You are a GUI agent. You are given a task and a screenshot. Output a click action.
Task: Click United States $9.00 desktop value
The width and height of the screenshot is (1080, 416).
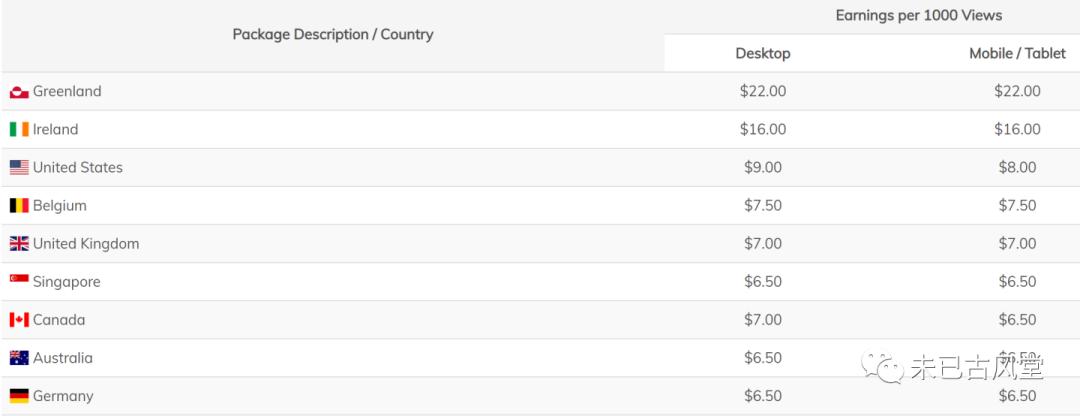(763, 167)
